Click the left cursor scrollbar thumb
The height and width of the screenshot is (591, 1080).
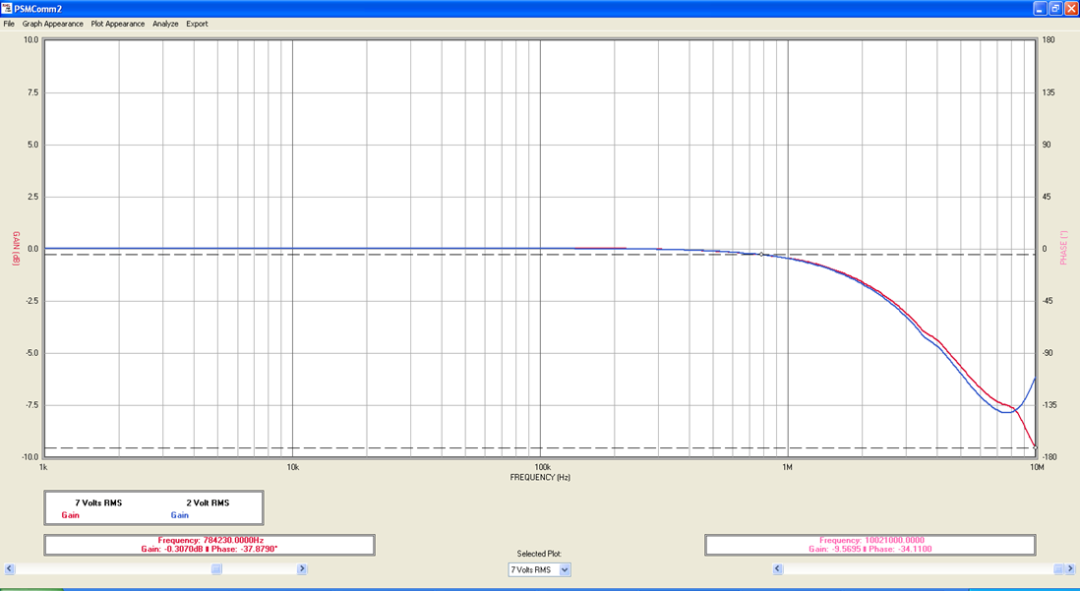pyautogui.click(x=216, y=569)
